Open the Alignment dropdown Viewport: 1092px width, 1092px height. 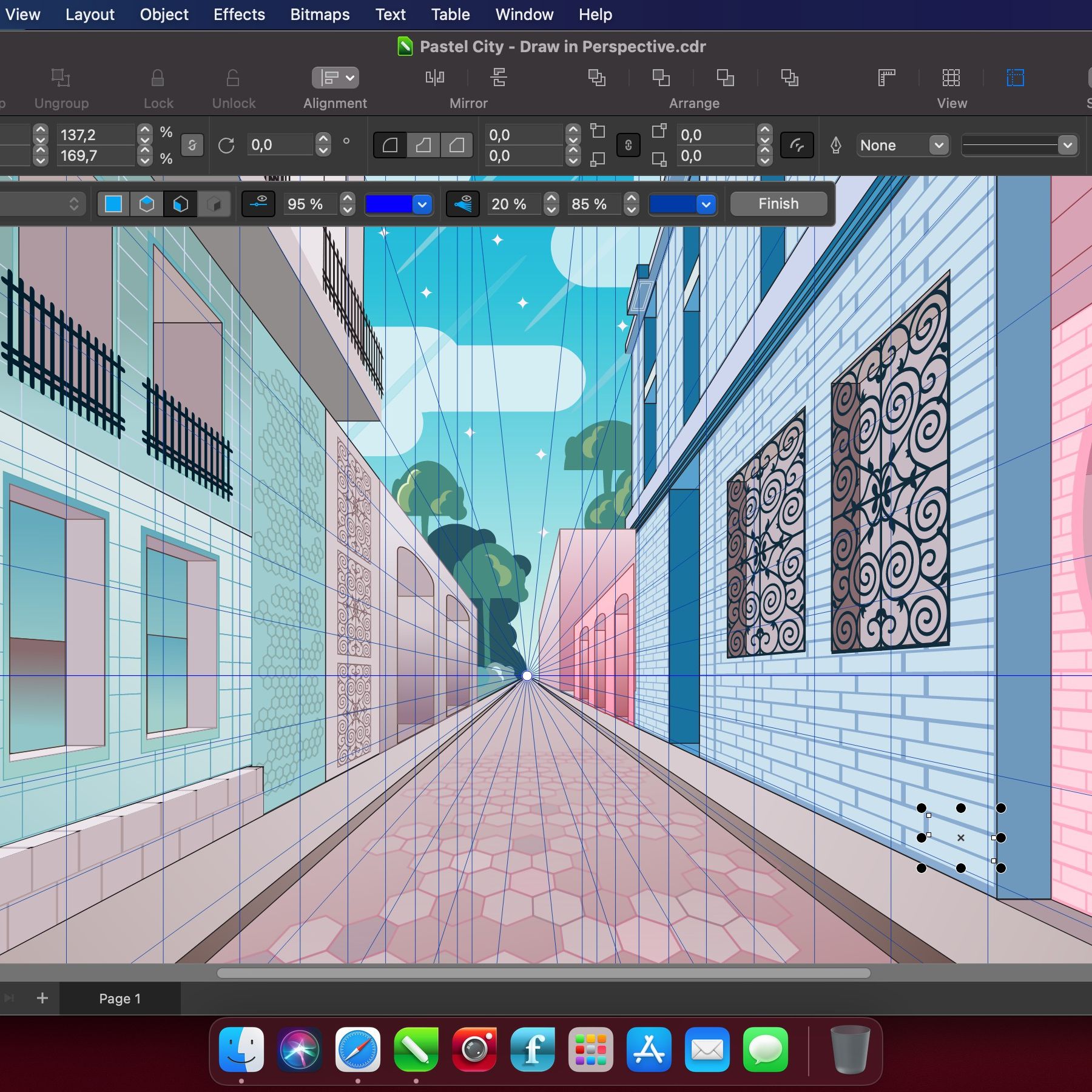(335, 78)
